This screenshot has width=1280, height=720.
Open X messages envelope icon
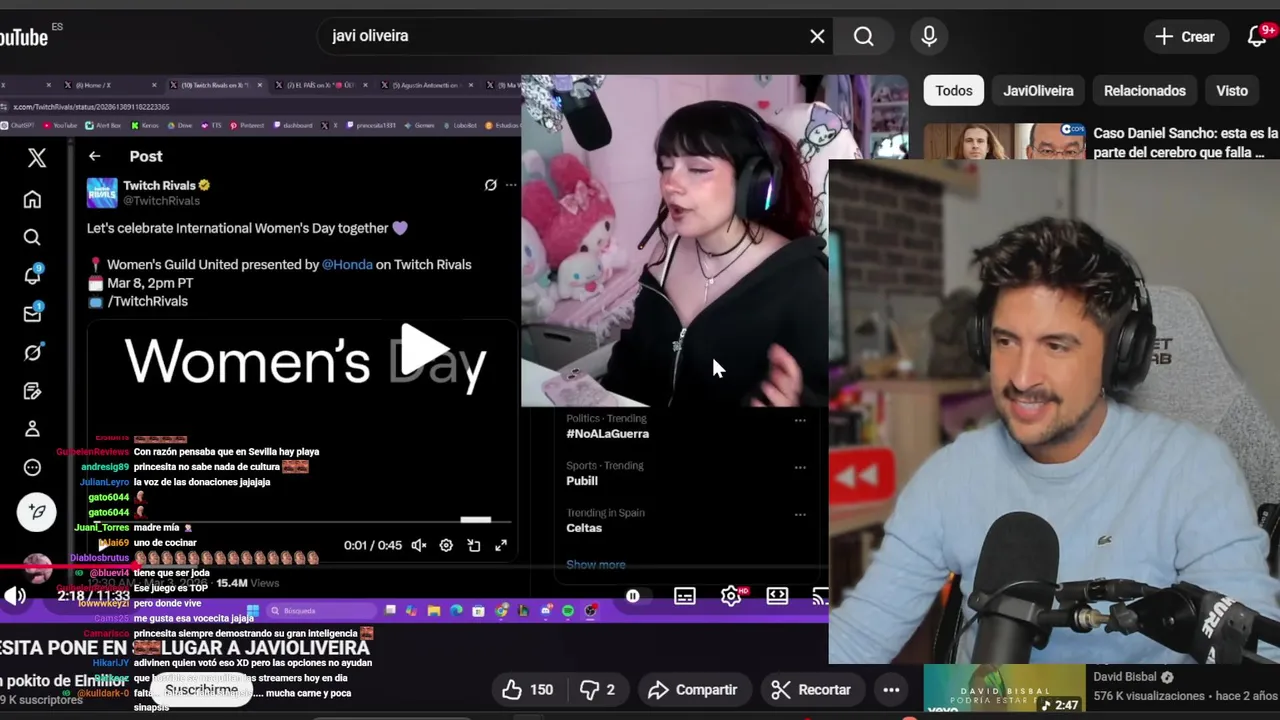(32, 313)
